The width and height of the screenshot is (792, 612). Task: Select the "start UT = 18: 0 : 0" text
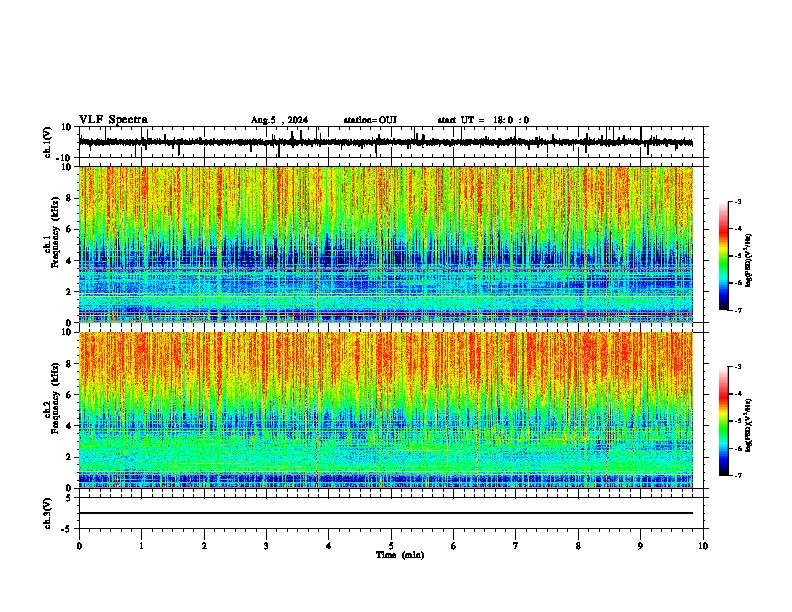point(483,120)
